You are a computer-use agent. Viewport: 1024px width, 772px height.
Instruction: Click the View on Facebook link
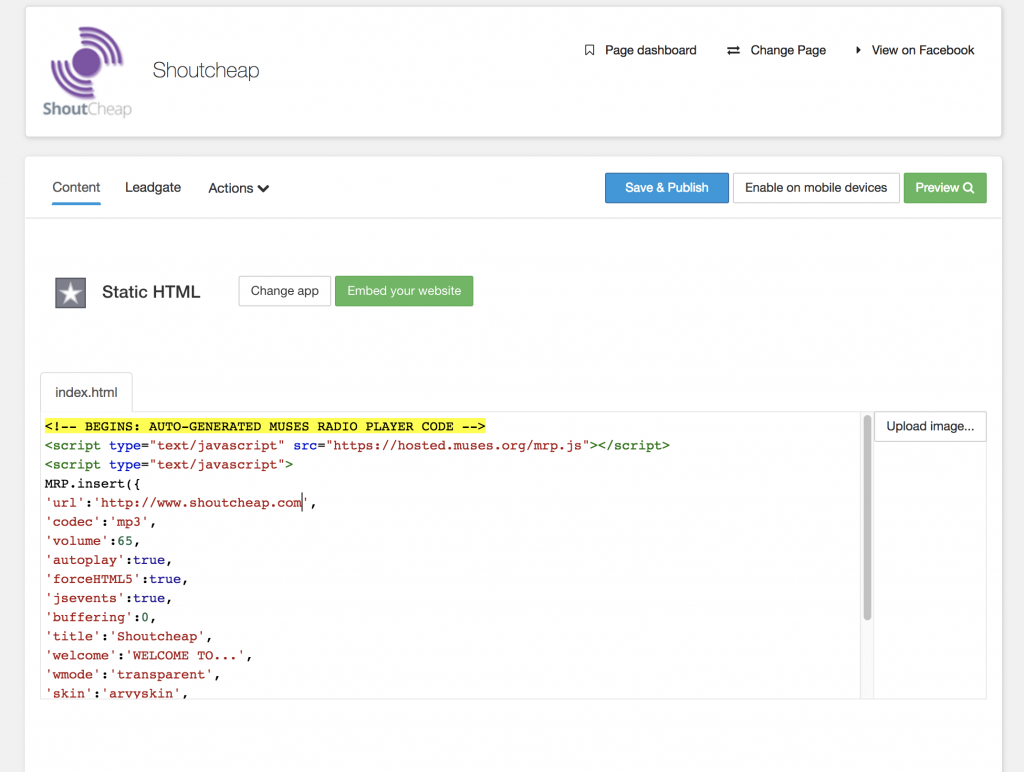[922, 50]
